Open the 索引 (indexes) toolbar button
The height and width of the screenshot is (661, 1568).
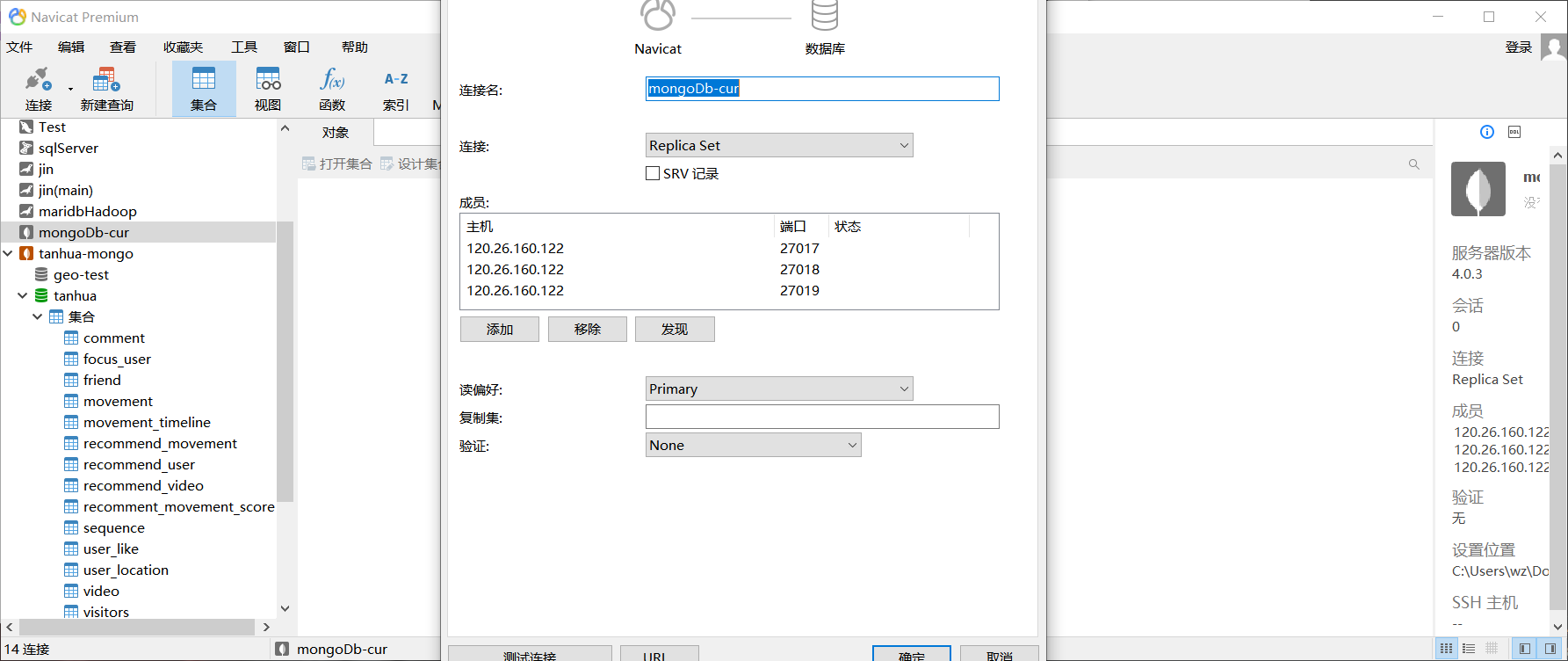pos(396,89)
